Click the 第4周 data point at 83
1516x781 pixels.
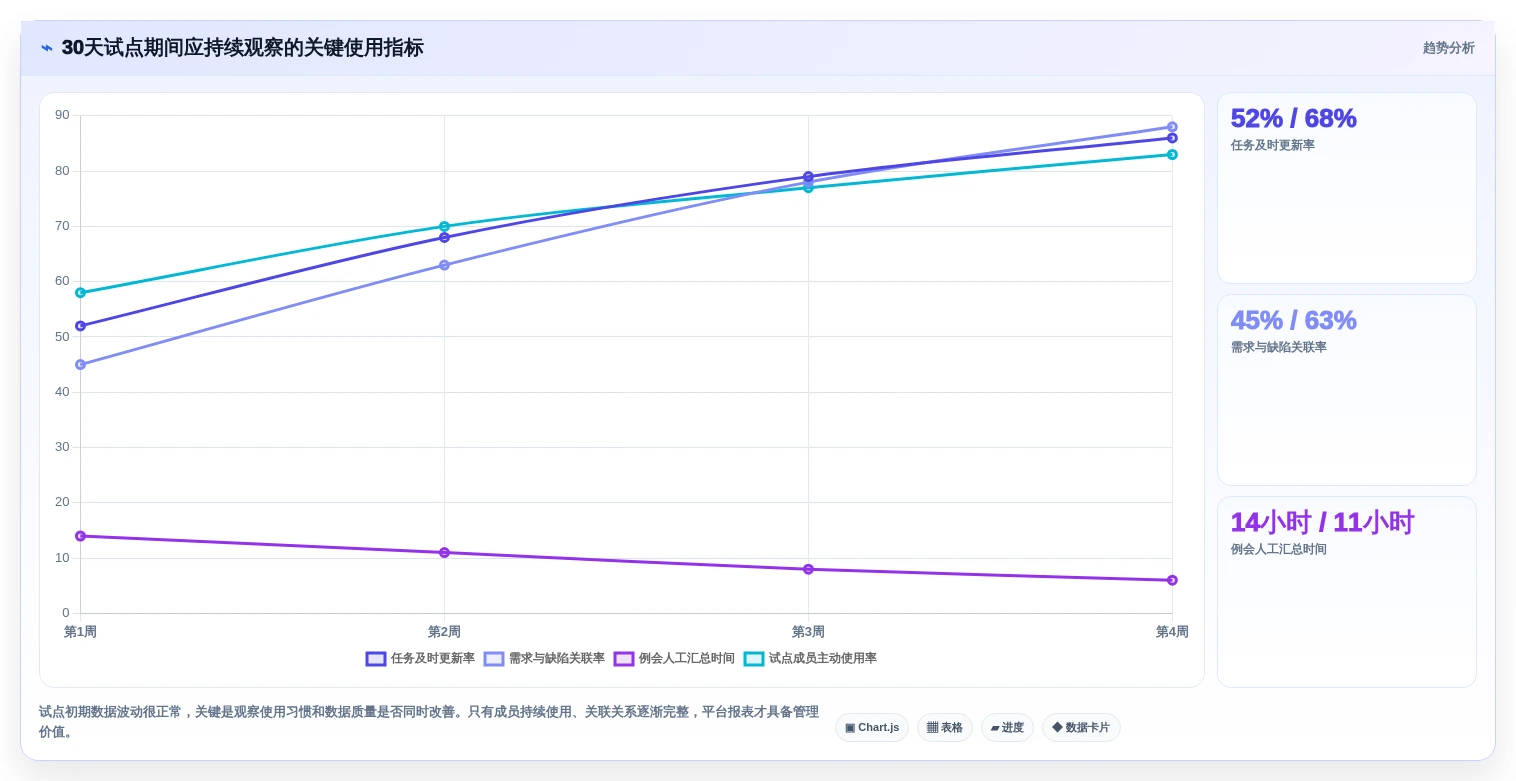(x=1172, y=154)
